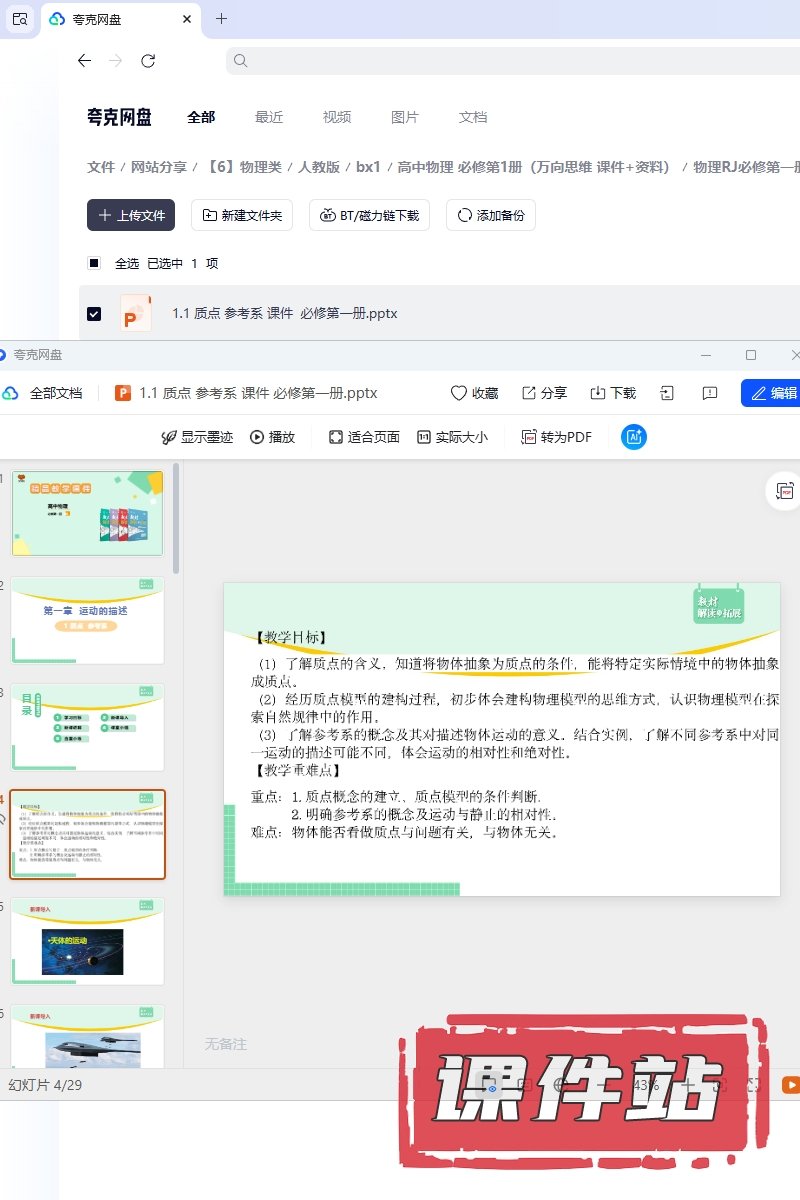This screenshot has width=800, height=1200.
Task: Click the browser refresh icon
Action: tap(148, 61)
